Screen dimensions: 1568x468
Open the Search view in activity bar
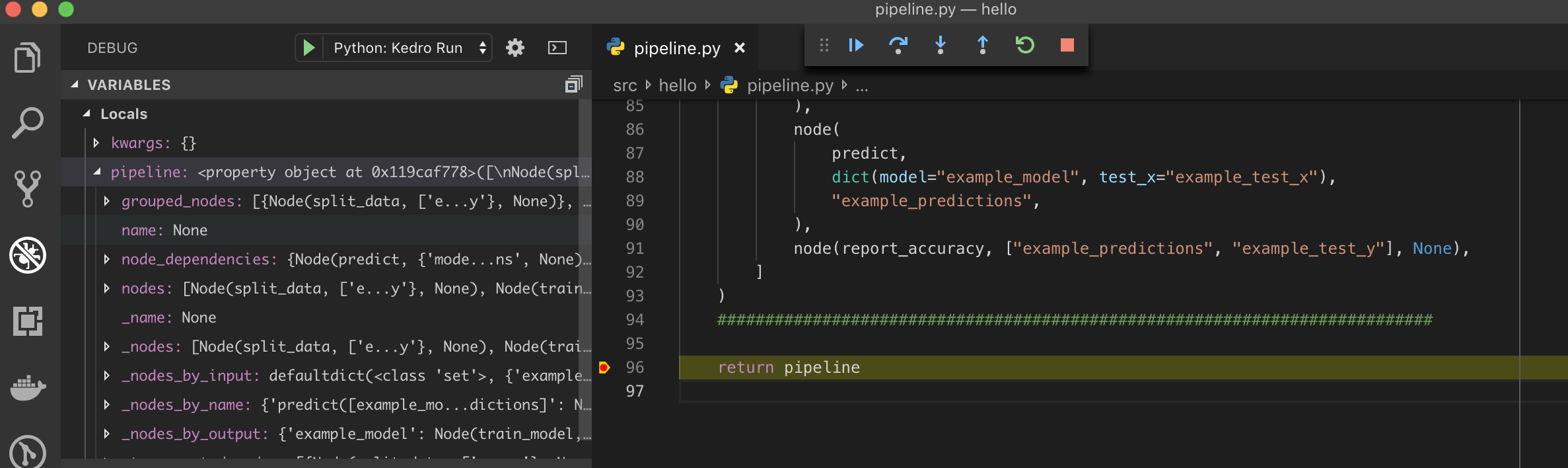(27, 124)
